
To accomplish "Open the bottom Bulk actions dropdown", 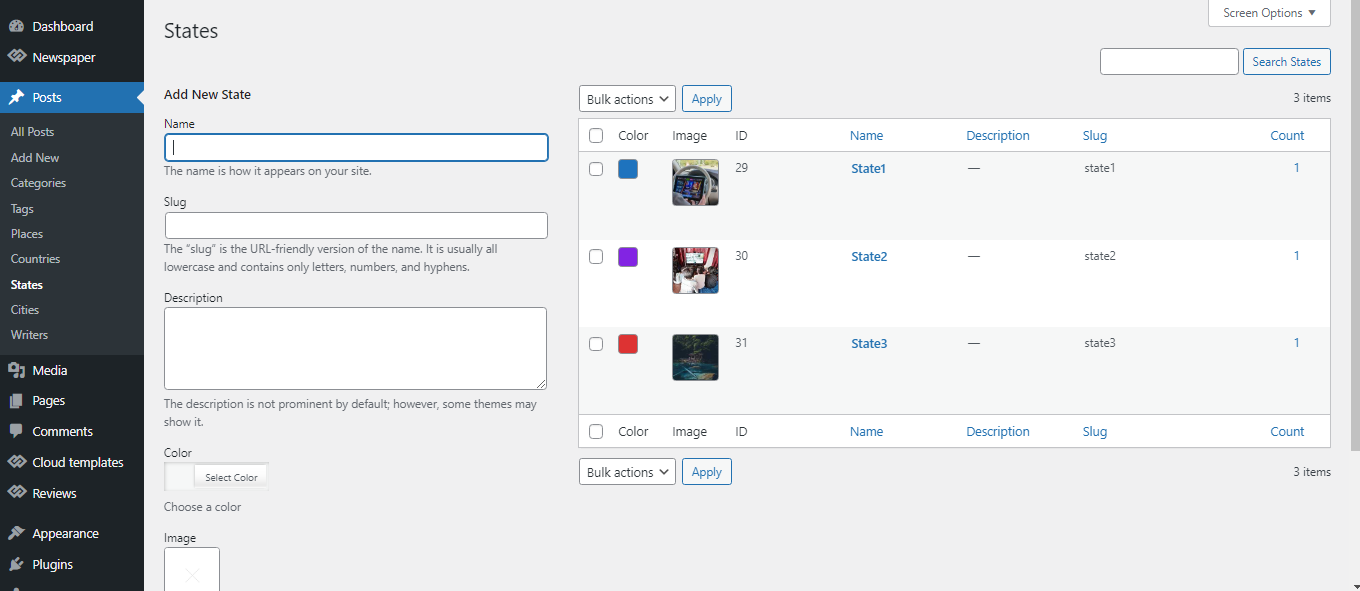I will point(627,472).
